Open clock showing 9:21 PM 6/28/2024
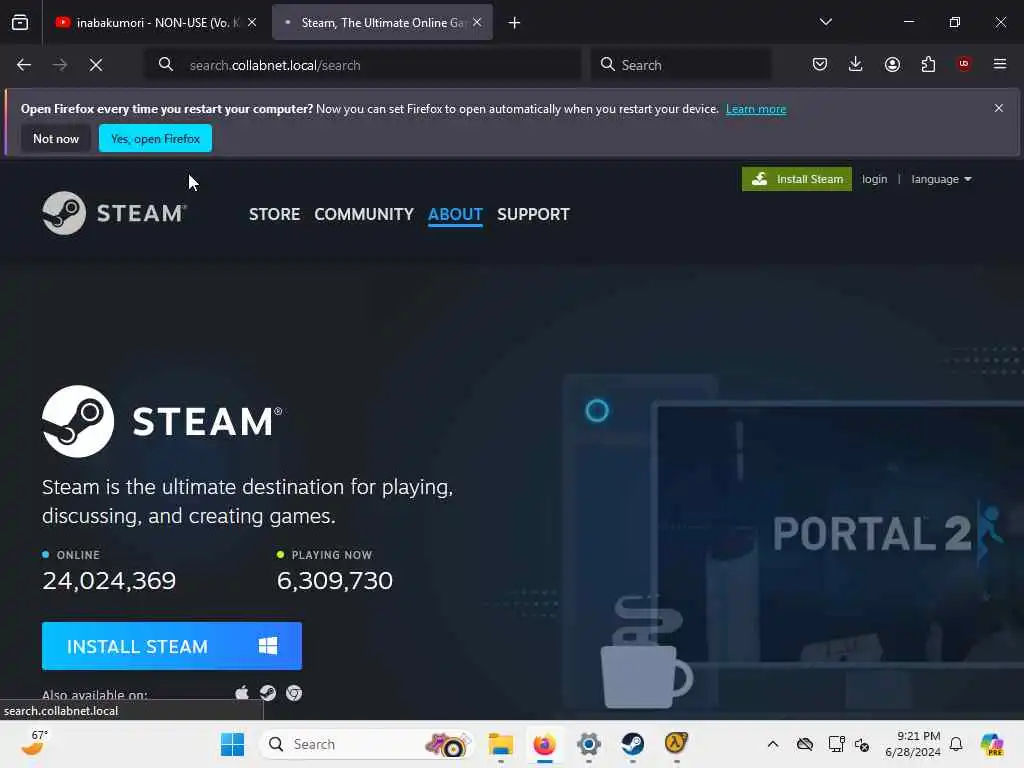 point(913,744)
